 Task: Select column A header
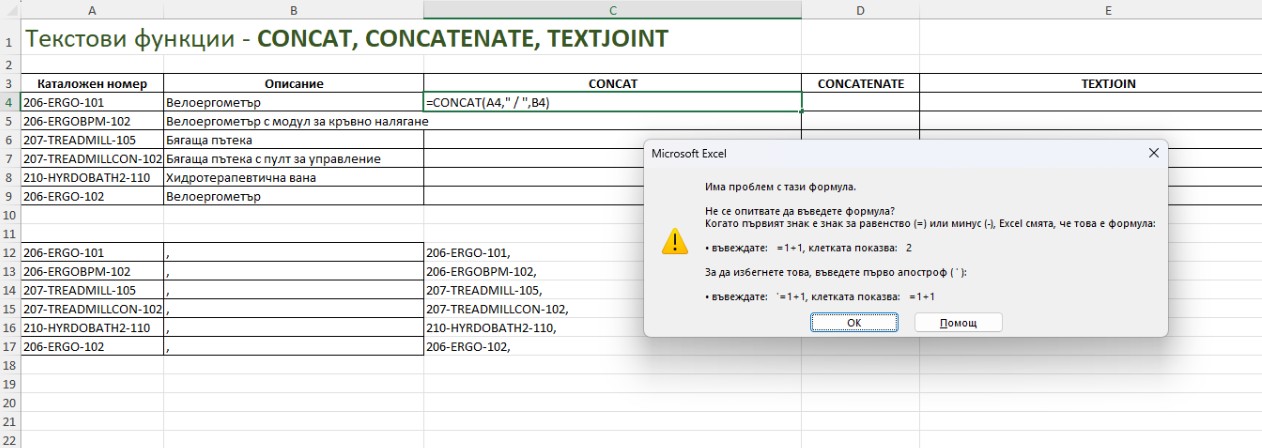point(92,9)
